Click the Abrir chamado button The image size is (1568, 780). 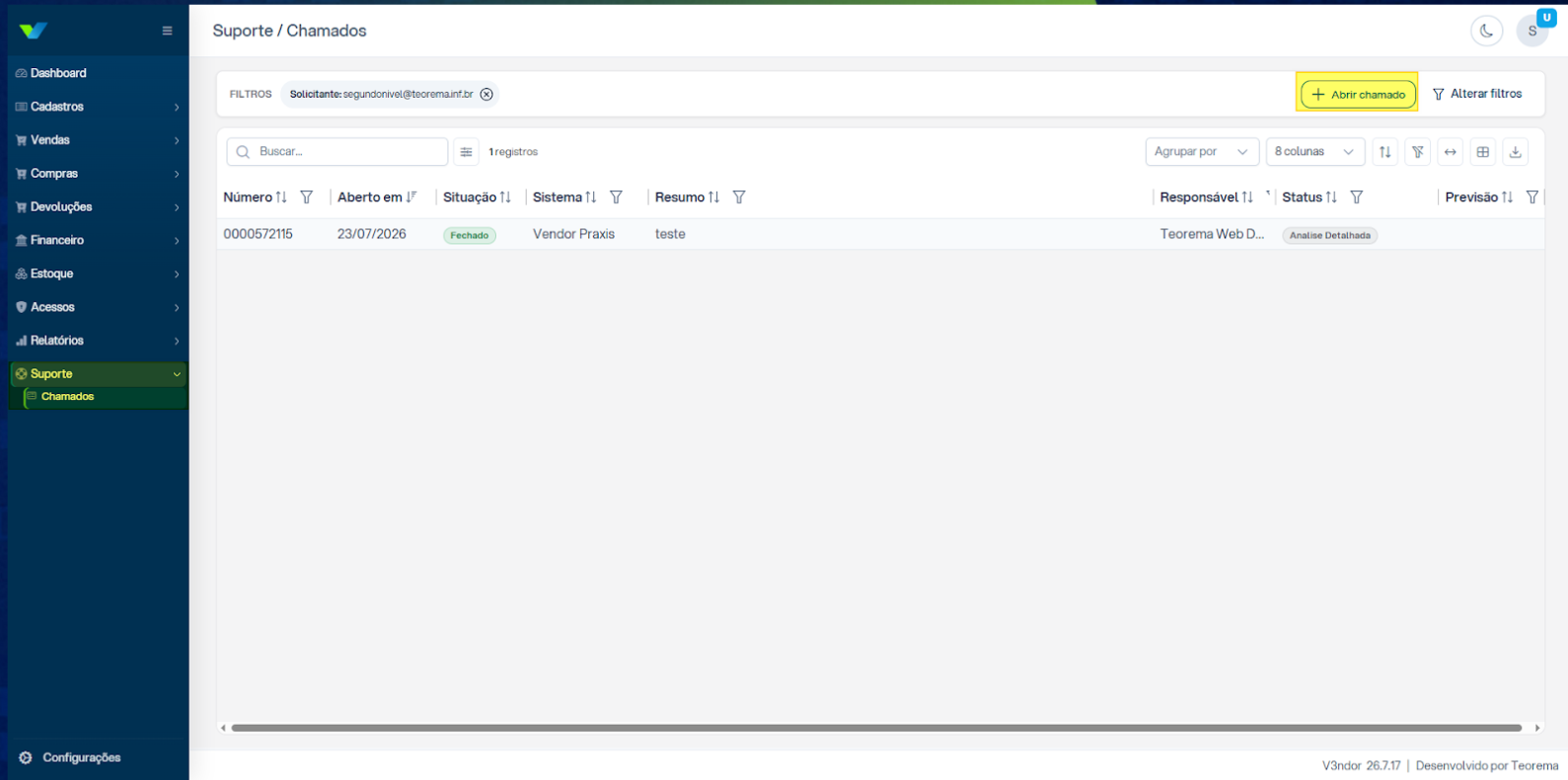point(1358,94)
